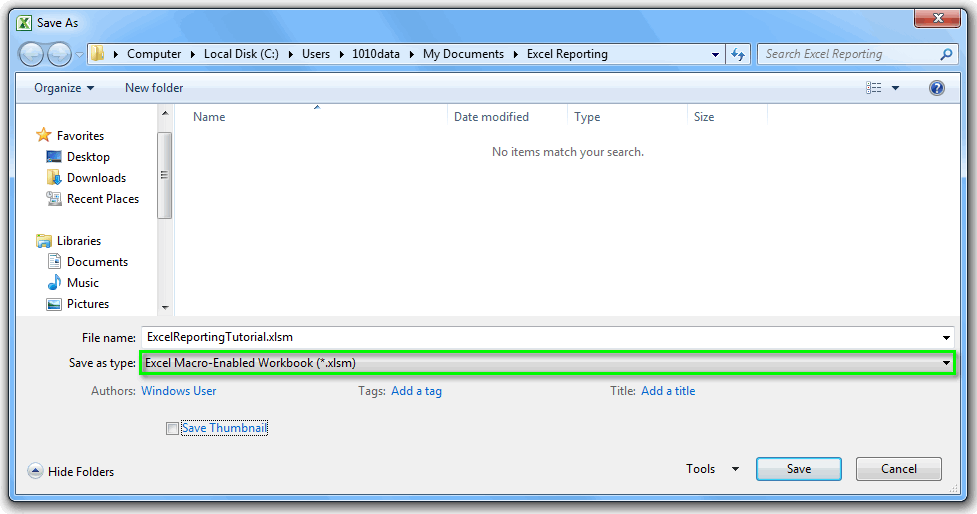Screen dimensions: 977x514
Task: Click the Excel Reporting breadcrumb segment
Action: (x=567, y=54)
